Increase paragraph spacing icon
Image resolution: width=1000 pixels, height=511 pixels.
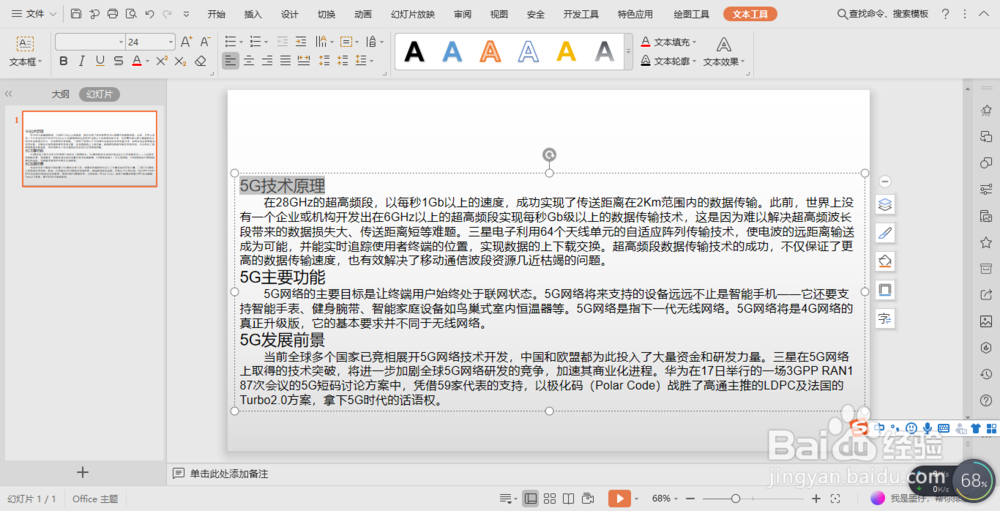coord(325,61)
